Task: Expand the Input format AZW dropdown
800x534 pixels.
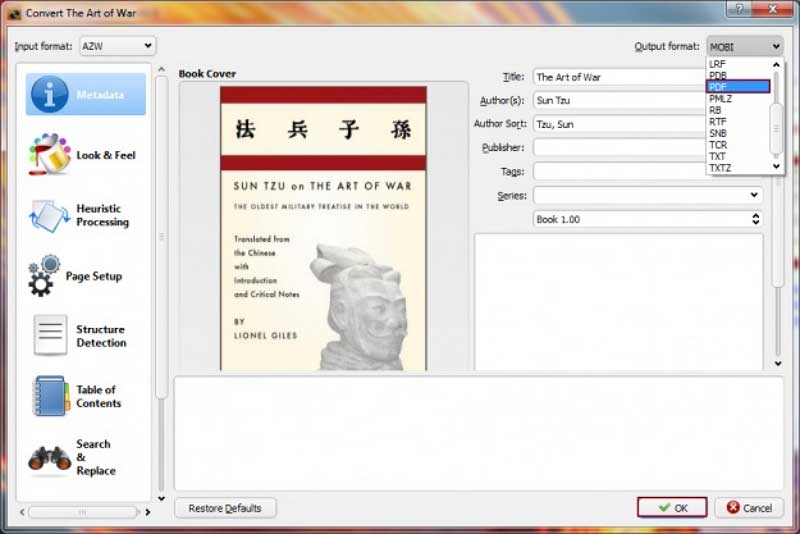Action: click(x=118, y=46)
